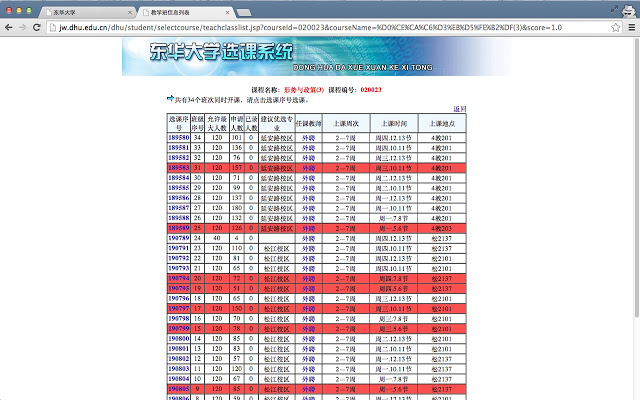Close the 东华大学 tab
This screenshot has width=640, height=400.
click(130, 13)
